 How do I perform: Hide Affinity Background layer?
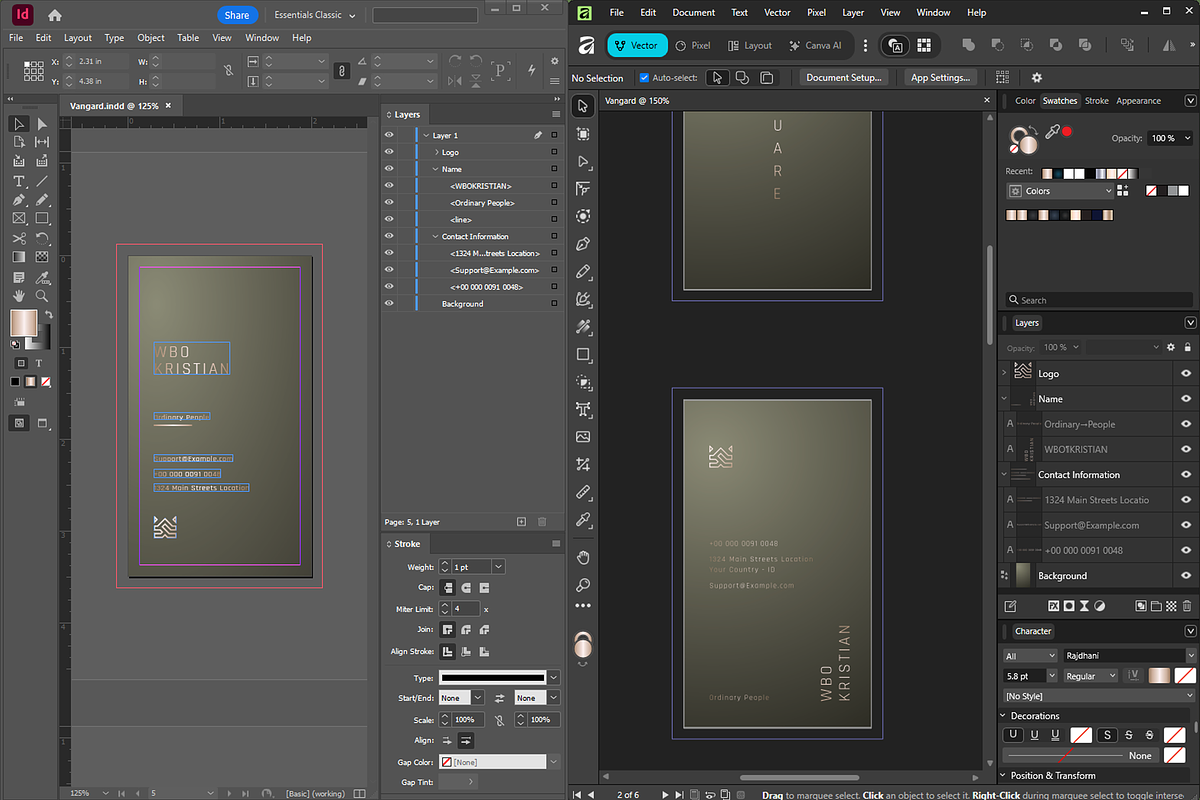1186,575
